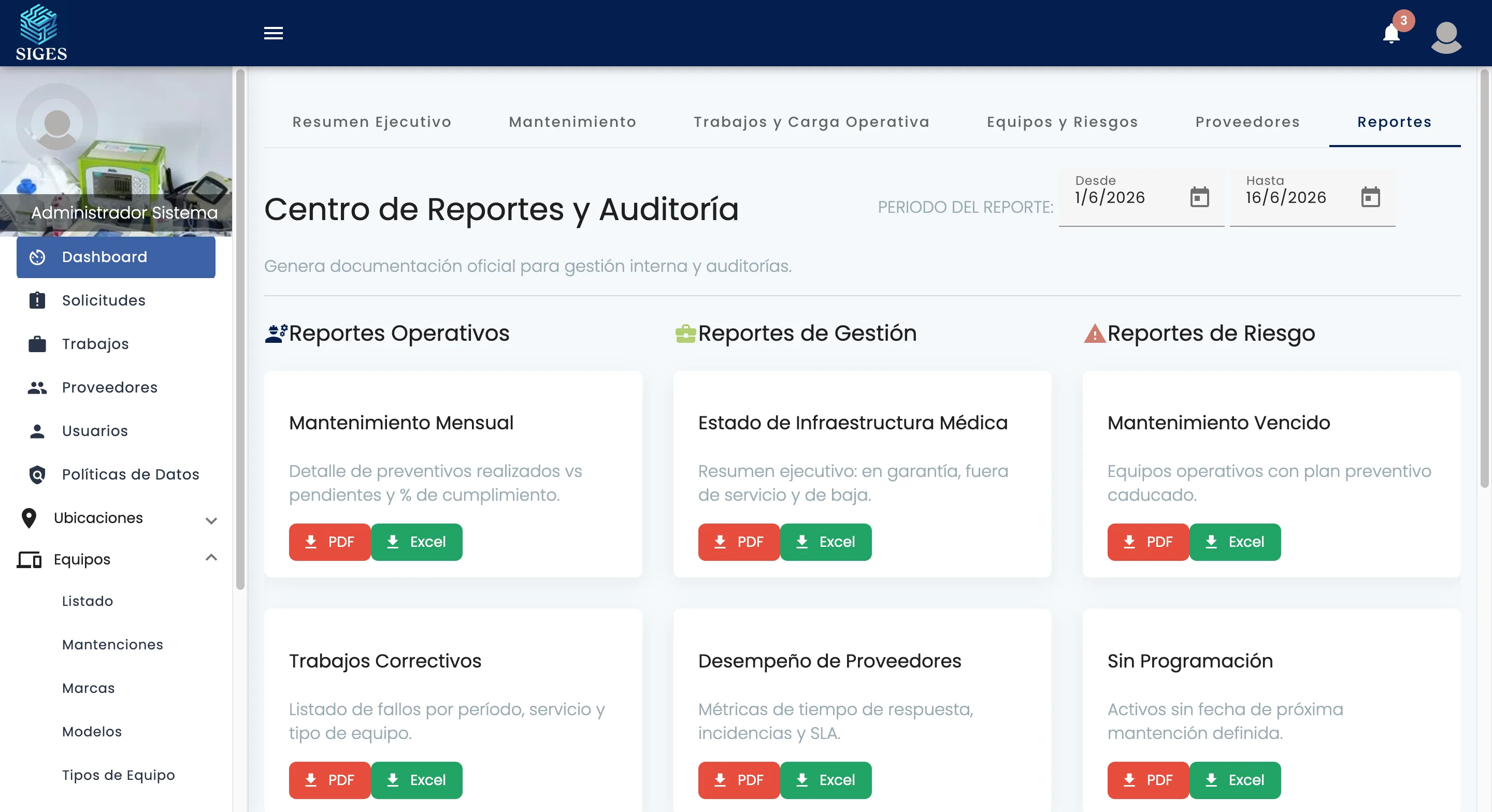The width and height of the screenshot is (1492, 812).
Task: Click the Centro de Reportes y Auditoría heading
Action: click(x=501, y=209)
